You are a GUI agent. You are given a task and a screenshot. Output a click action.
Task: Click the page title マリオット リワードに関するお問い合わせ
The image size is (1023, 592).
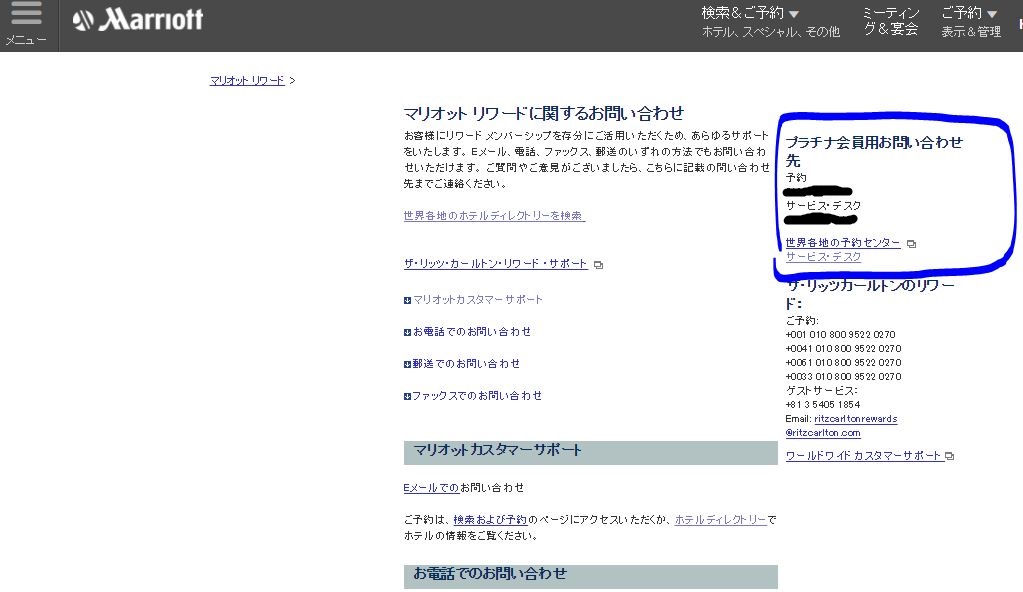point(543,114)
